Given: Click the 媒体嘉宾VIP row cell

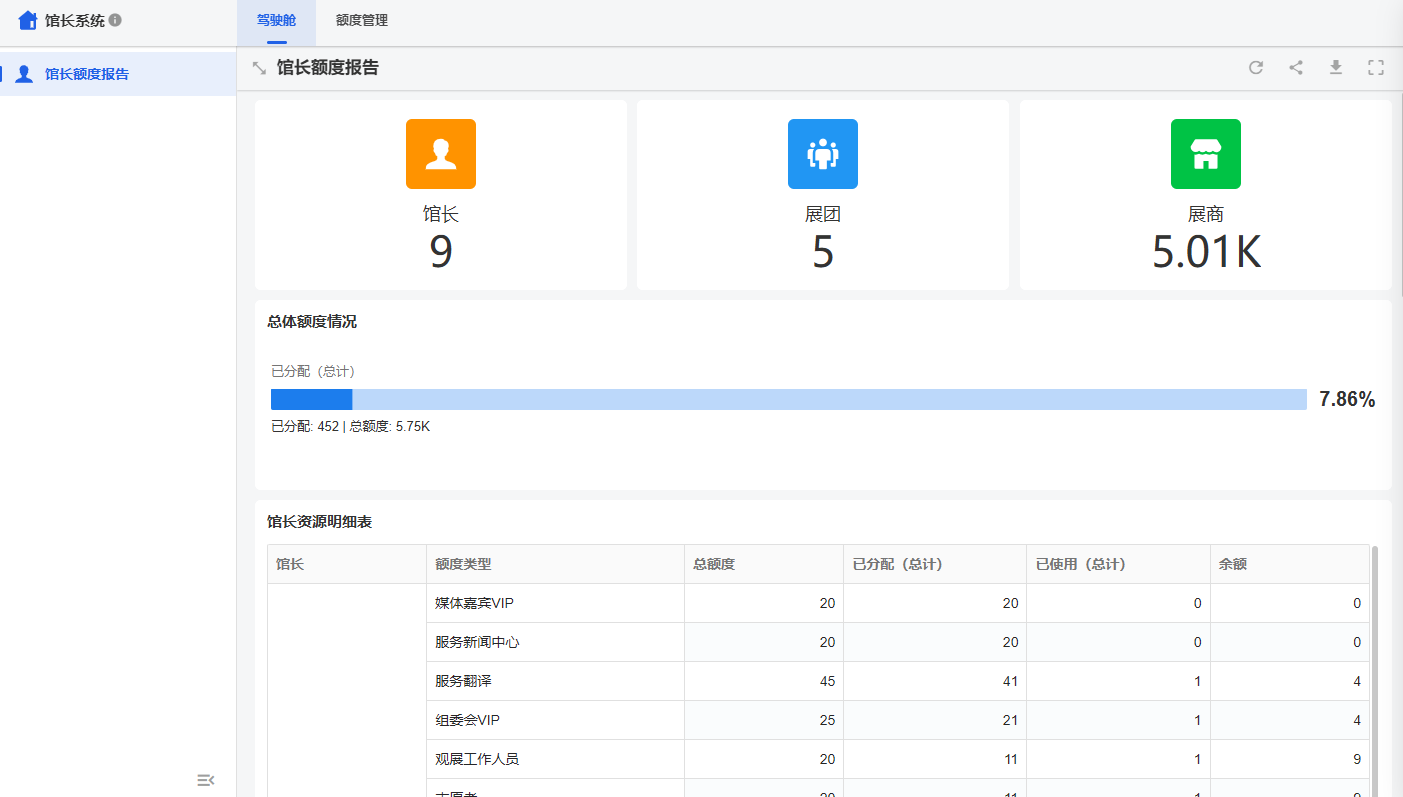Looking at the screenshot, I should point(474,603).
